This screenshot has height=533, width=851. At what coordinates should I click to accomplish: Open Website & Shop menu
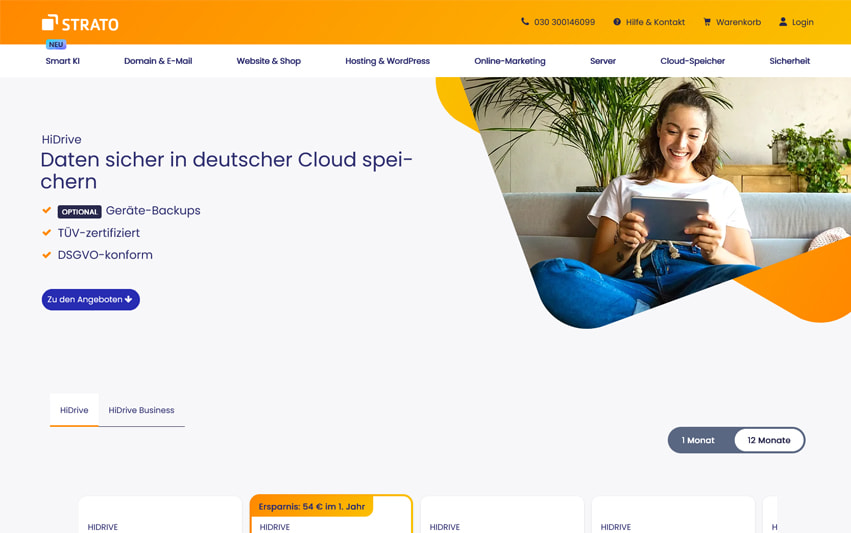coord(269,61)
